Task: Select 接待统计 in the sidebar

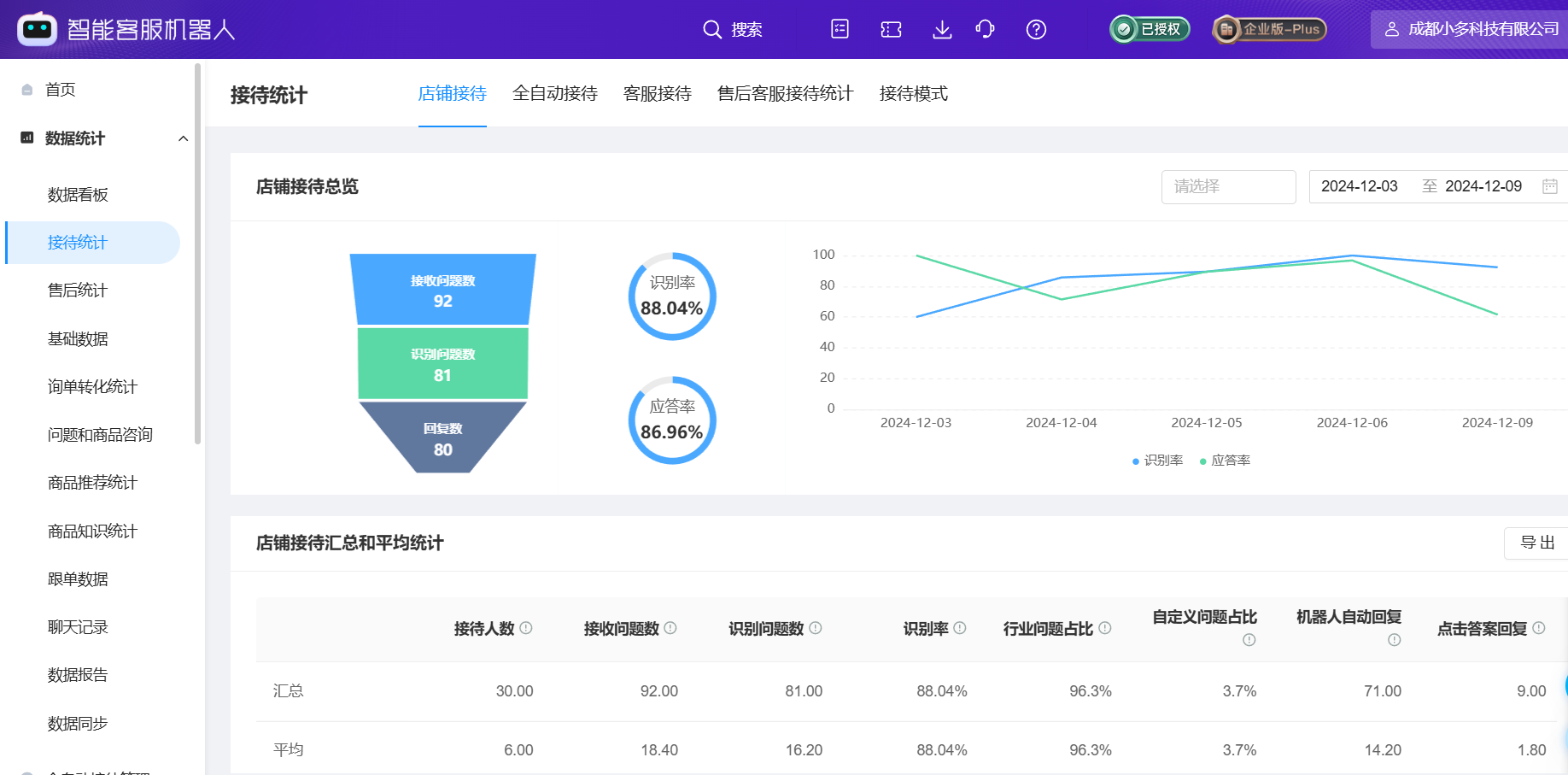Action: pos(92,243)
